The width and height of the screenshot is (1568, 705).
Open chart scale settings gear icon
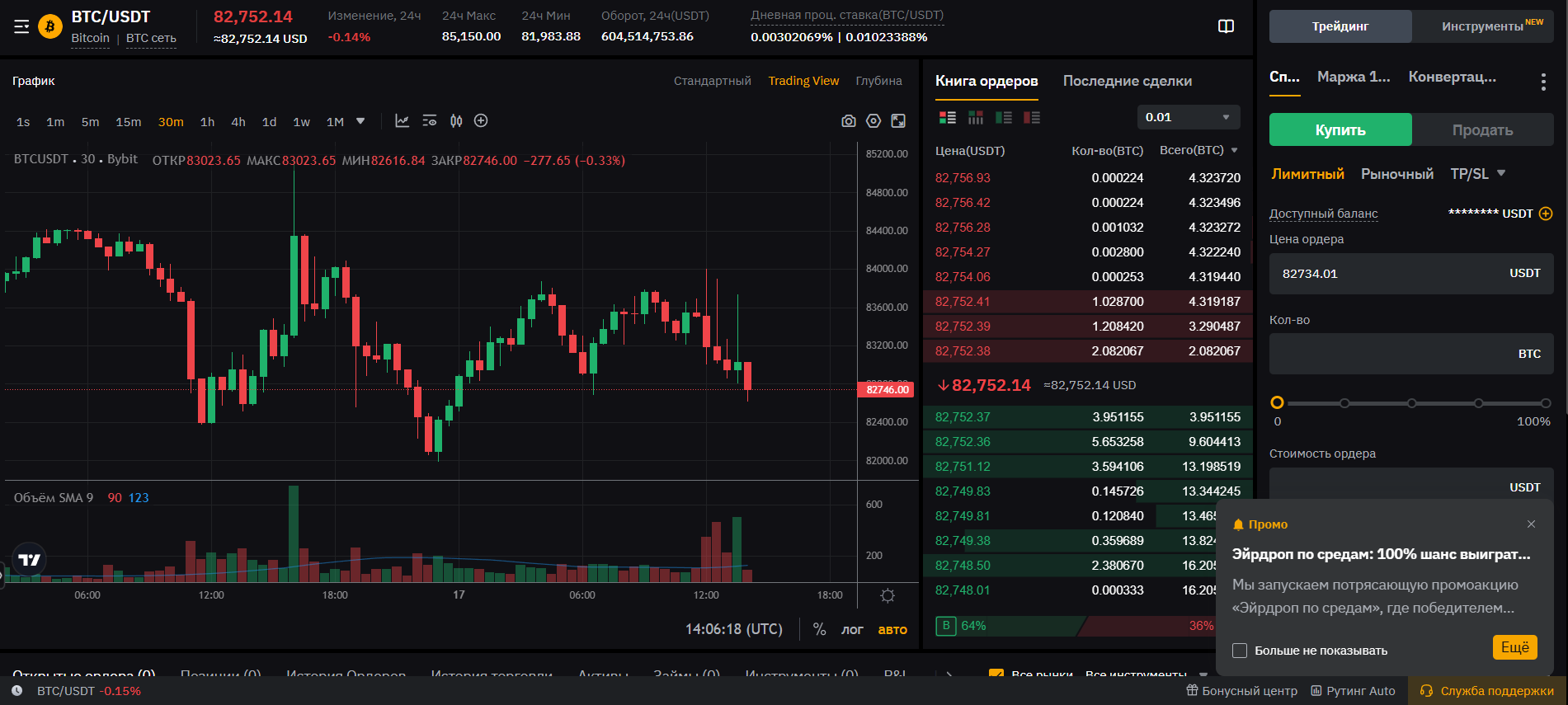(888, 595)
